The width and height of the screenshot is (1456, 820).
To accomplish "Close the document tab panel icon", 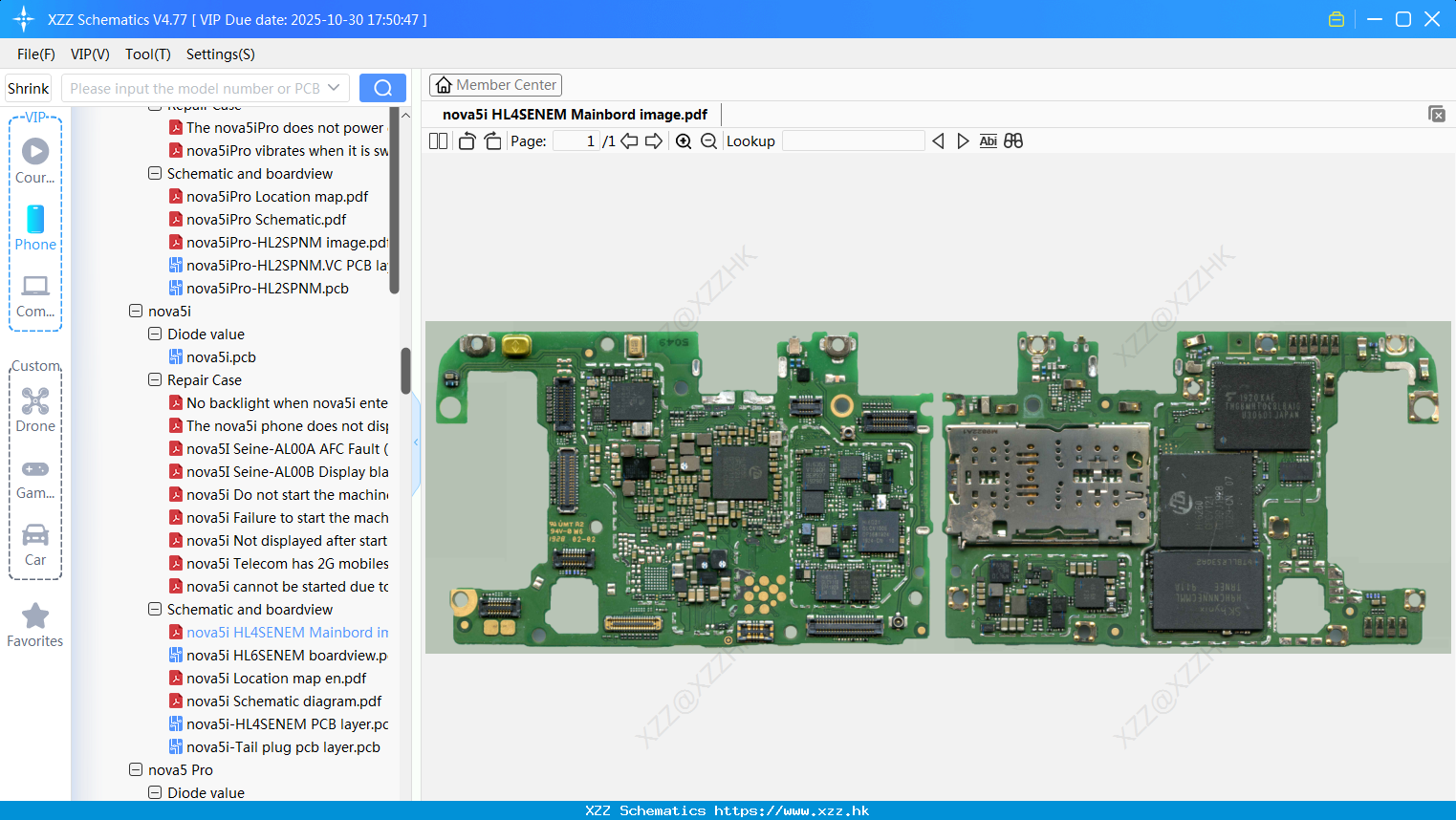I will (x=1436, y=114).
